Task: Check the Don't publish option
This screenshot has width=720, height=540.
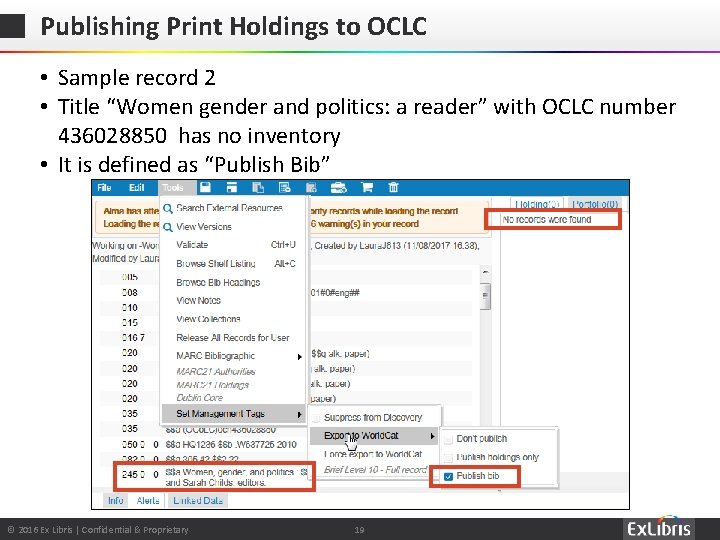Action: point(449,439)
